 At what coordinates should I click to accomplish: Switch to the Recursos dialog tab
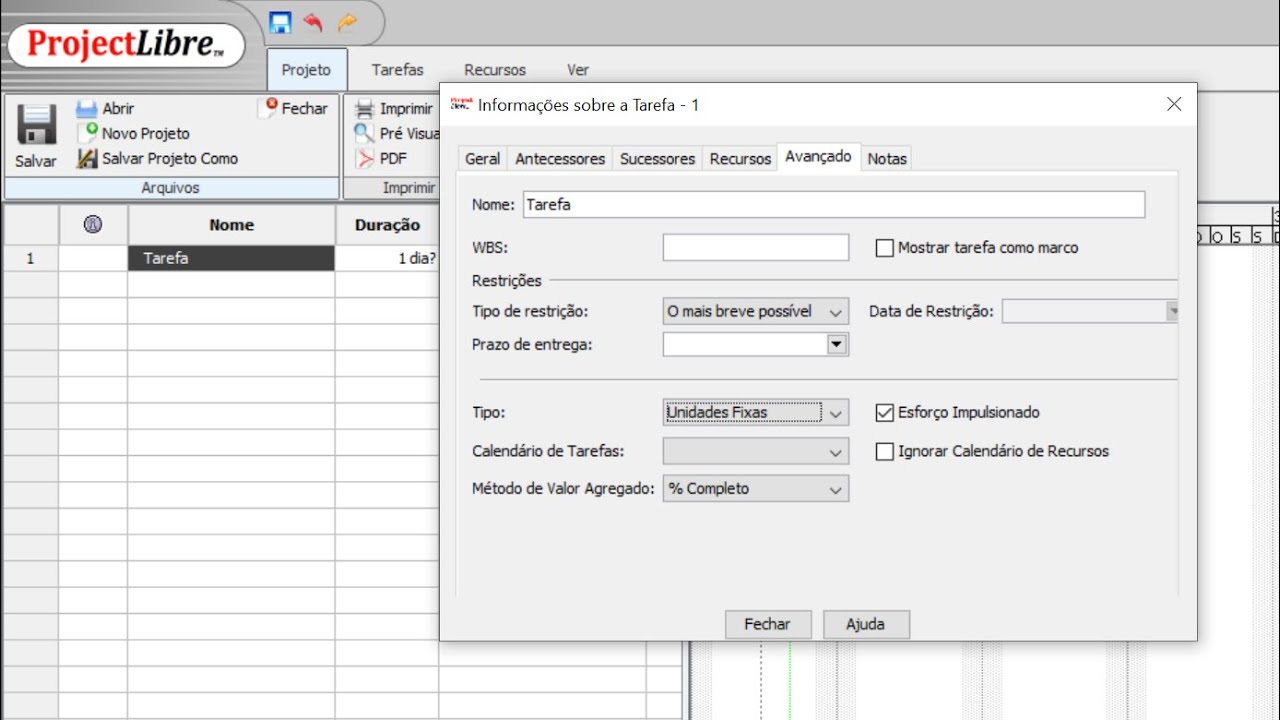pos(740,159)
